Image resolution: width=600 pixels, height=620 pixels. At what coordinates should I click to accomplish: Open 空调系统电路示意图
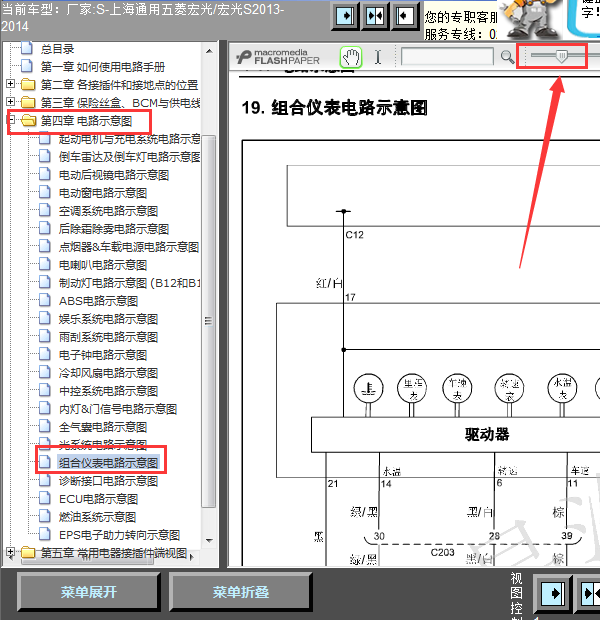coord(108,211)
